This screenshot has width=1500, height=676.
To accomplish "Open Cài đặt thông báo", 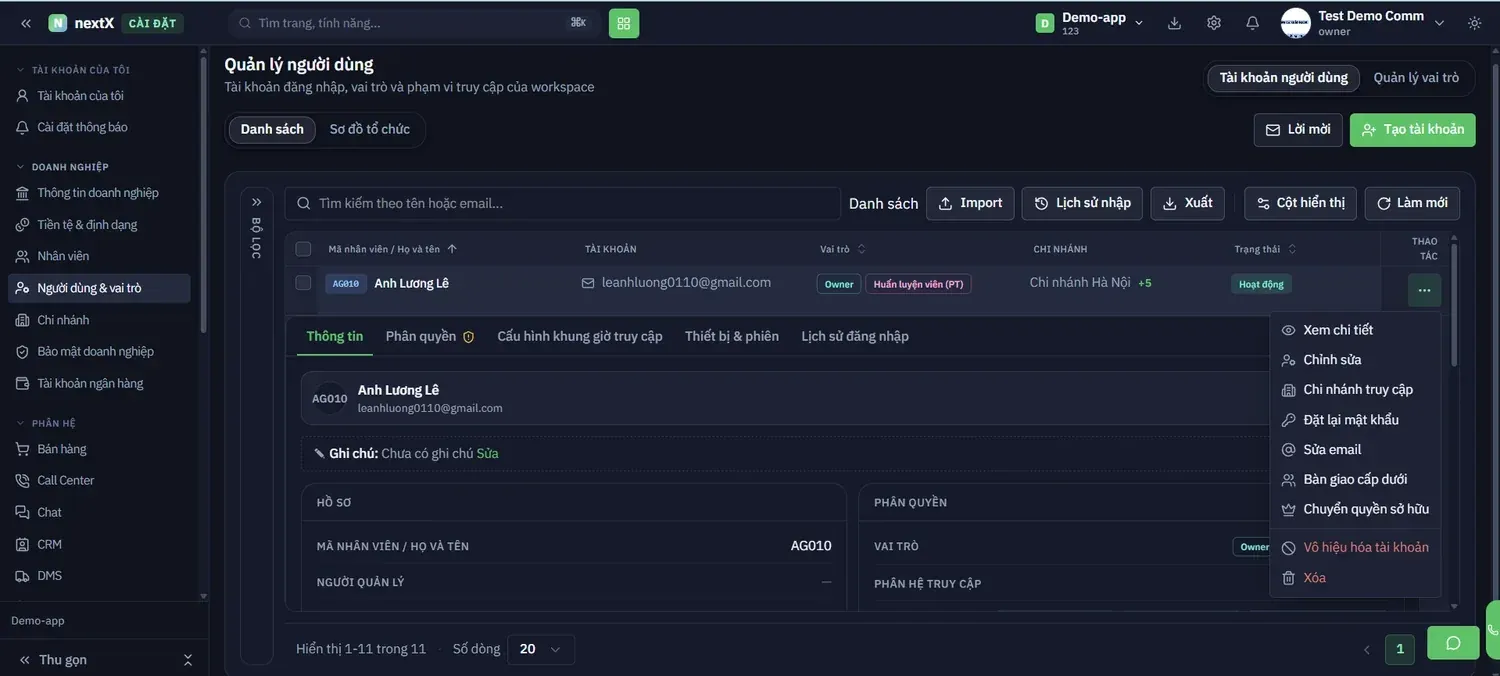I will (100, 128).
